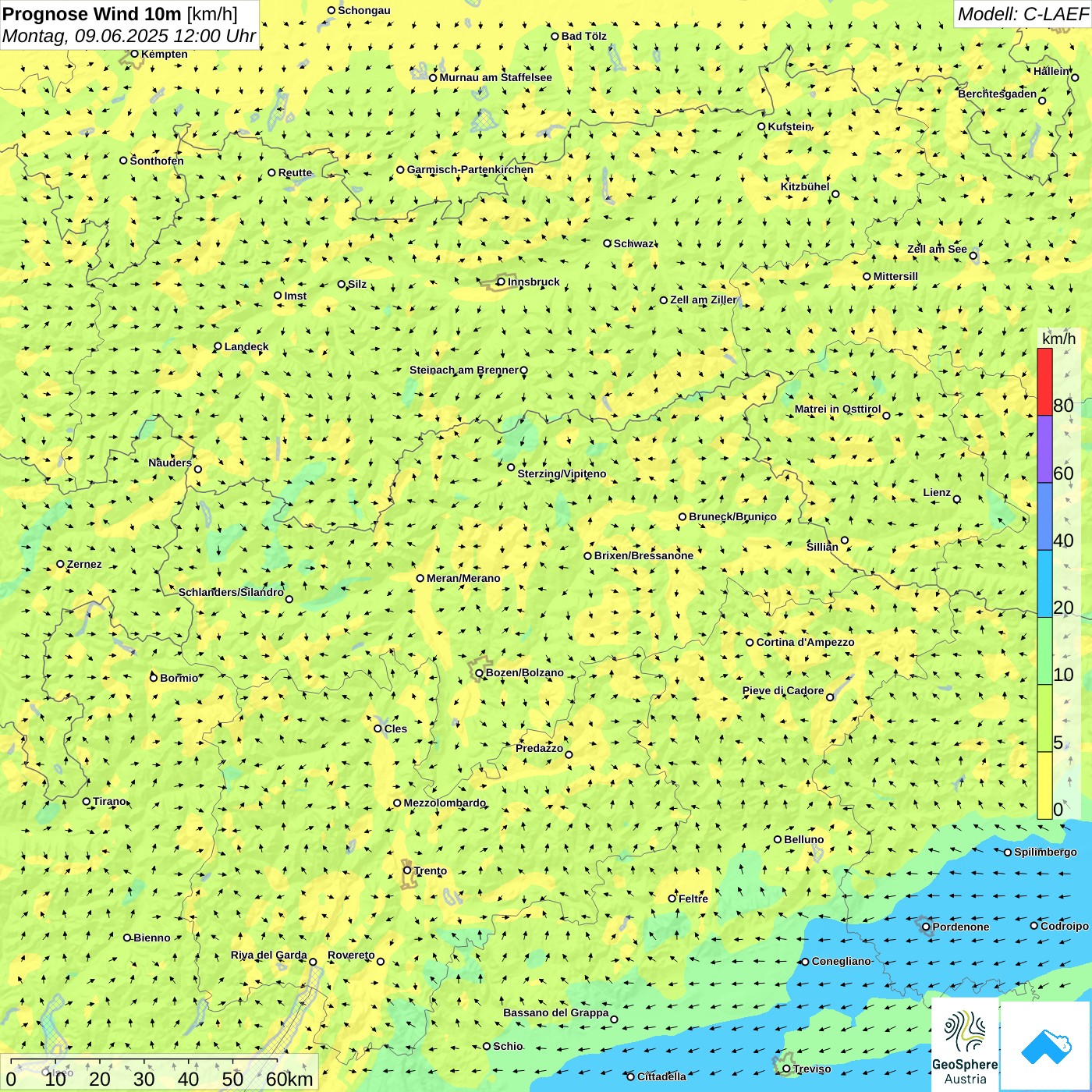Image resolution: width=1092 pixels, height=1092 pixels.
Task: Pick the purple legend band for 60–80 km/h
Action: pos(1044,449)
